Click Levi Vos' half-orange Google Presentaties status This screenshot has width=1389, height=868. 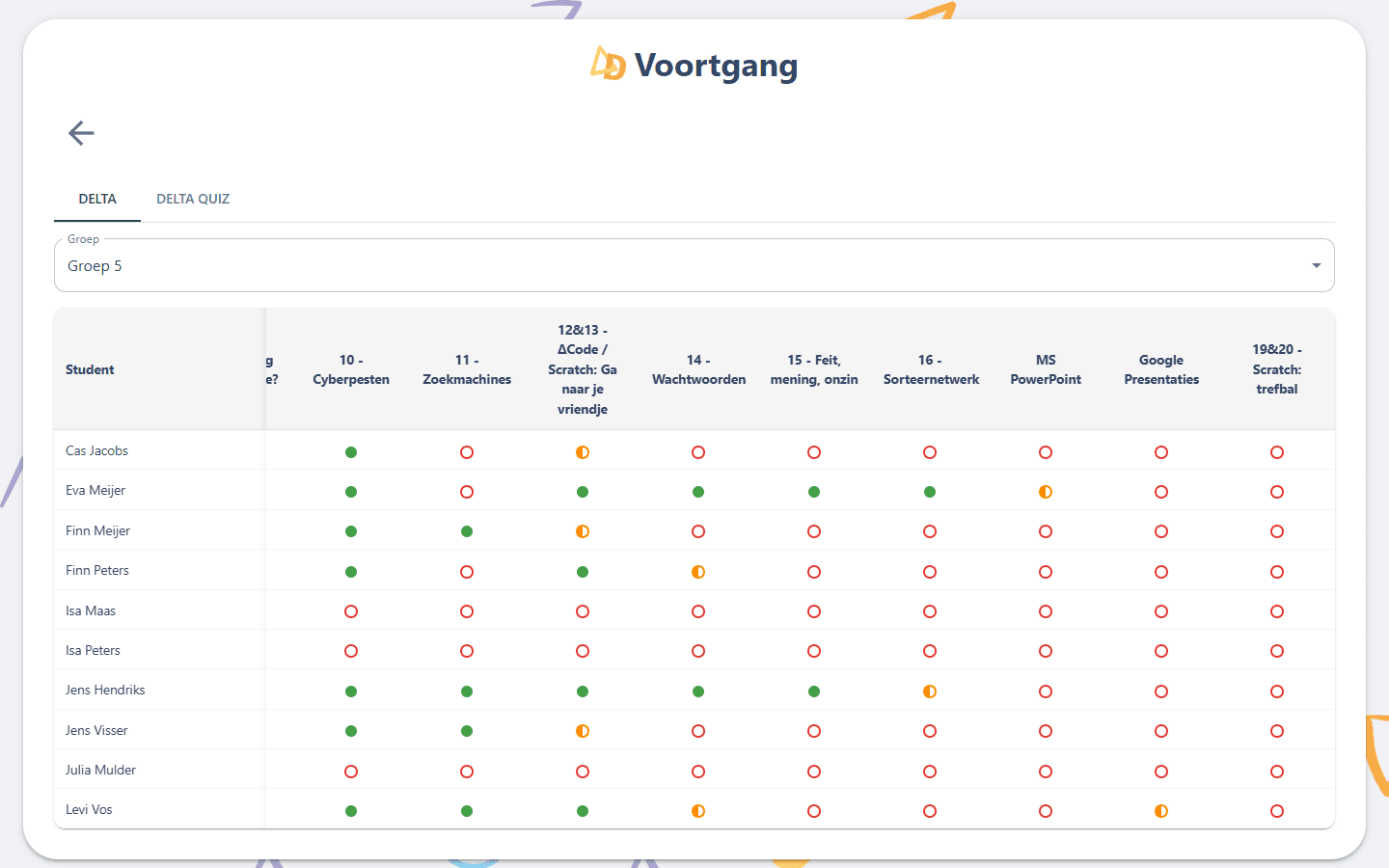tap(1161, 811)
